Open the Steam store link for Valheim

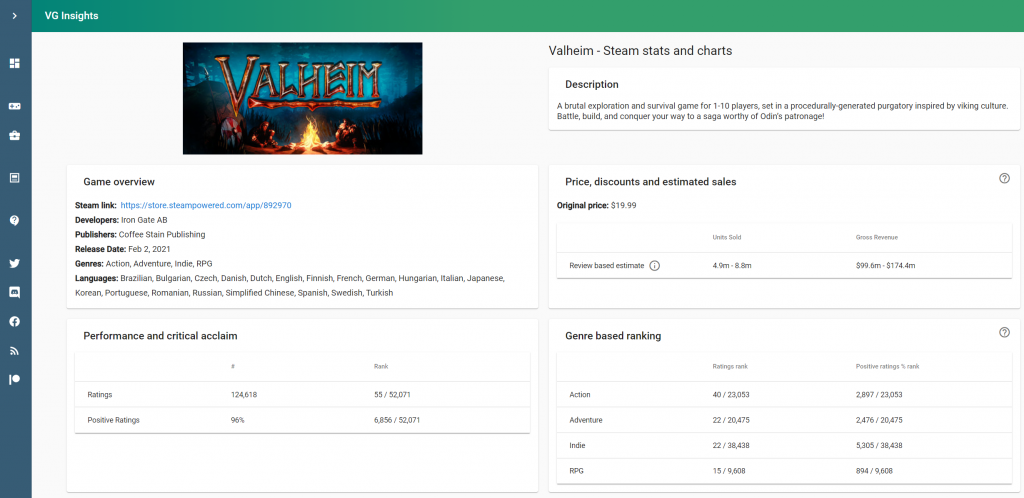206,205
